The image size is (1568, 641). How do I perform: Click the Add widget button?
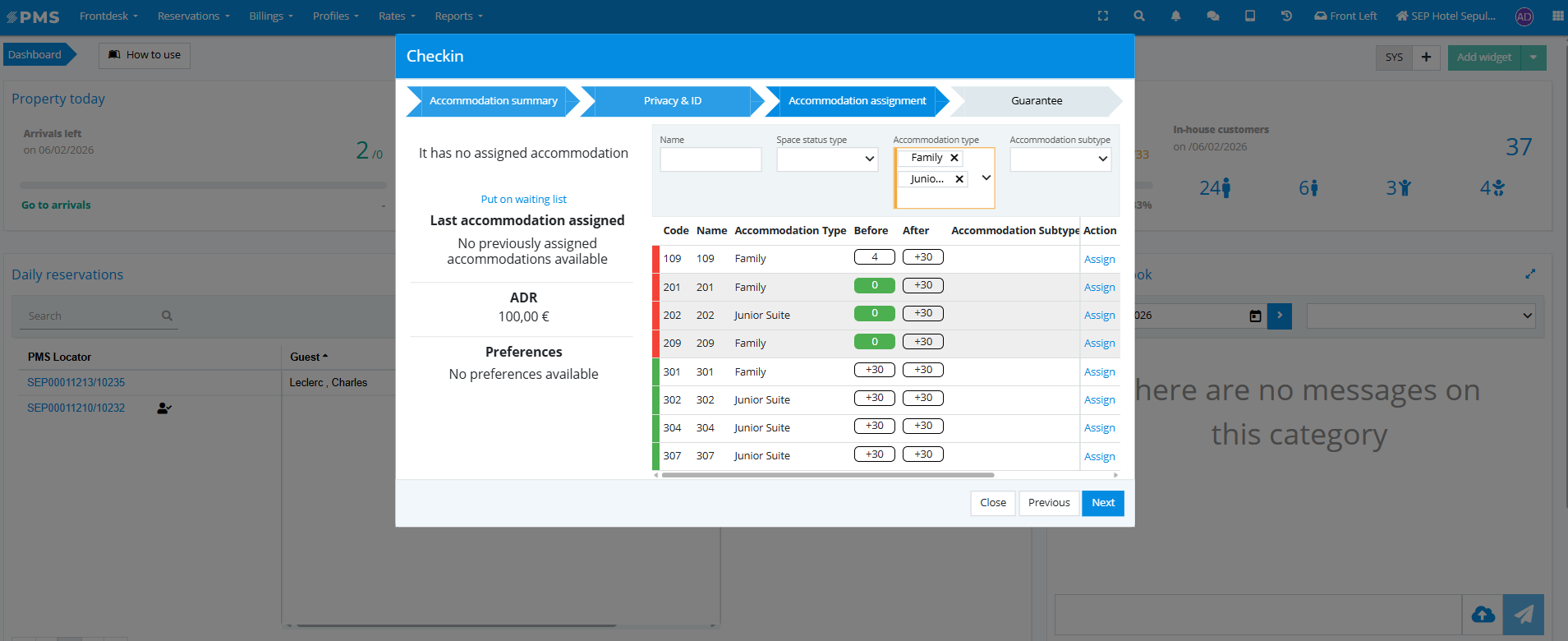[1484, 57]
